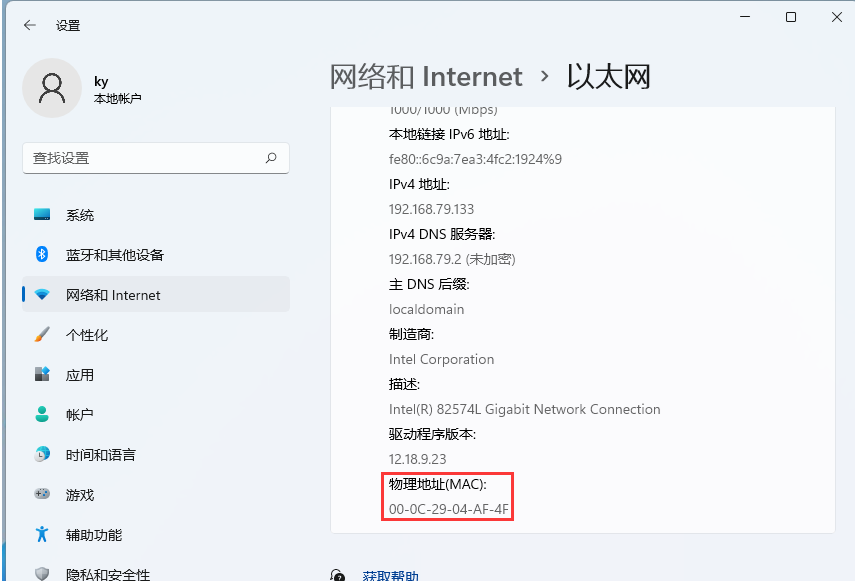The width and height of the screenshot is (855, 581).
Task: Click the 物理地址(MAC): label
Action: (x=437, y=484)
